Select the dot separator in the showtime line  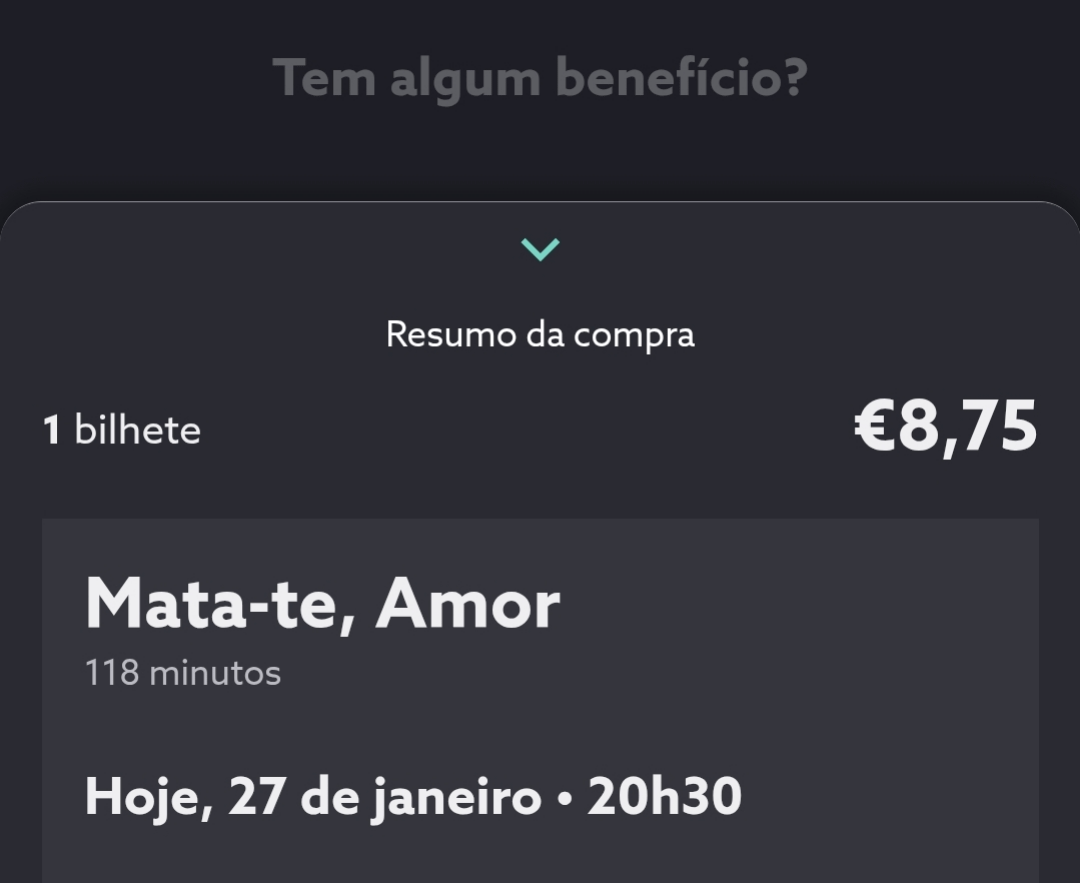point(563,796)
